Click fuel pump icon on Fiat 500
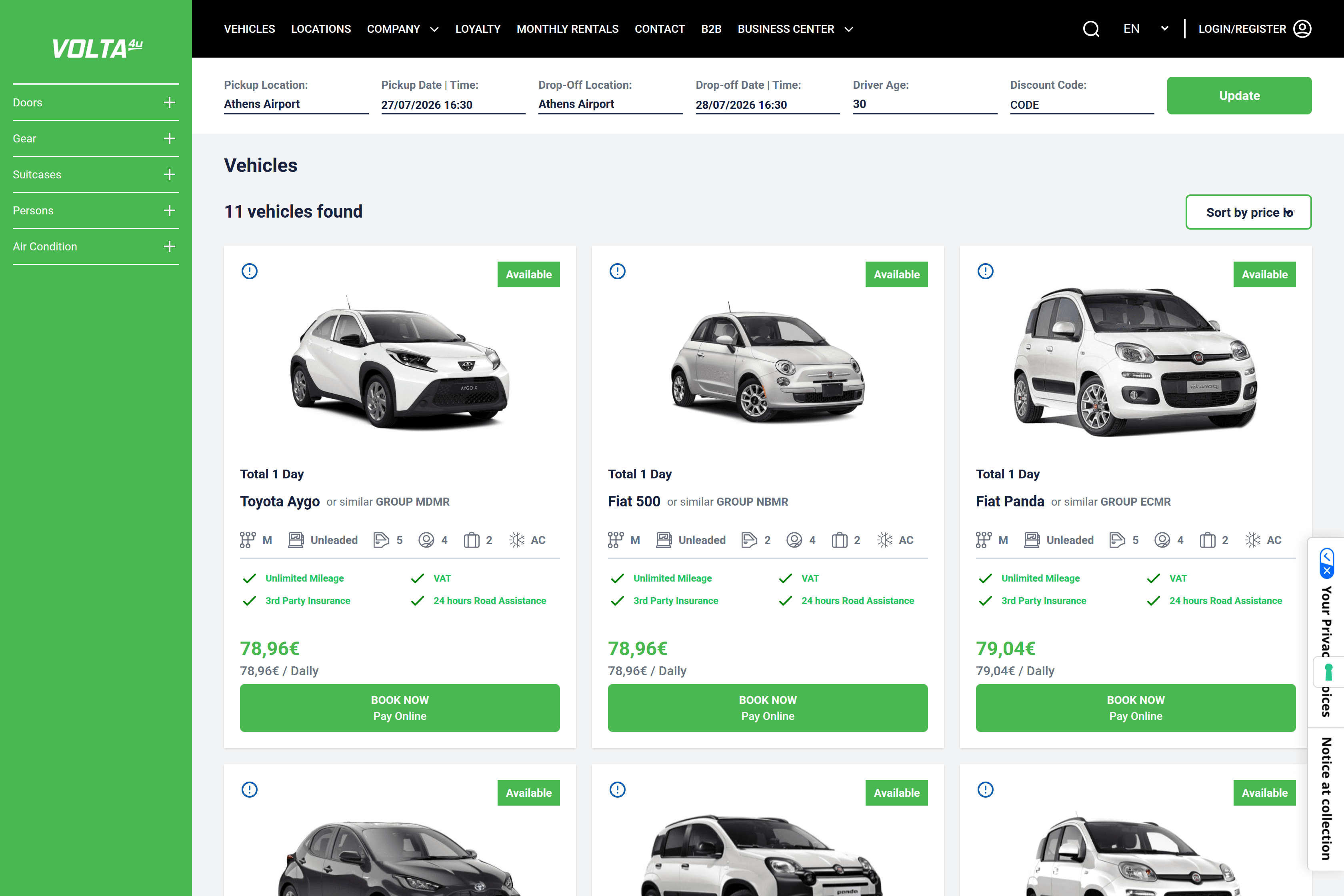Image resolution: width=1344 pixels, height=896 pixels. (x=664, y=540)
